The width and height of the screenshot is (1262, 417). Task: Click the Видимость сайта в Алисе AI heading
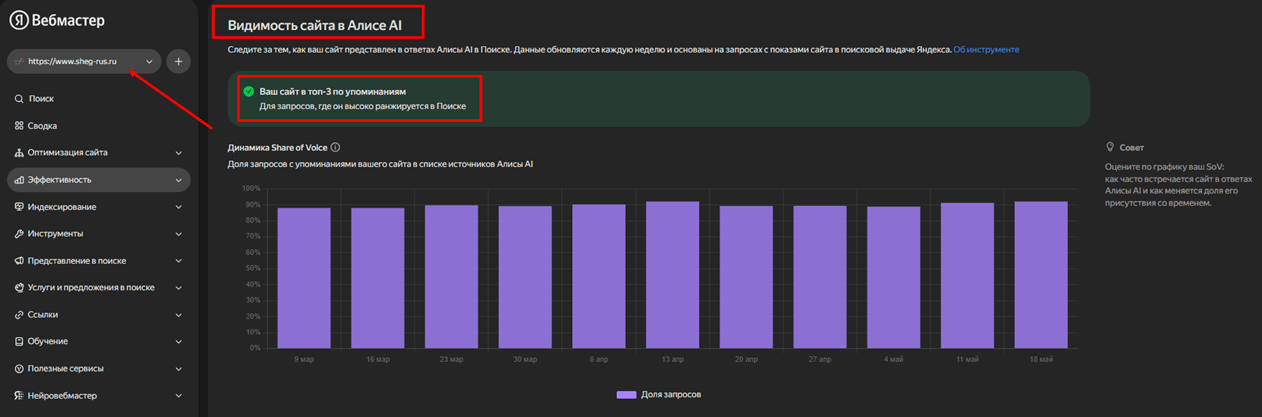(315, 24)
